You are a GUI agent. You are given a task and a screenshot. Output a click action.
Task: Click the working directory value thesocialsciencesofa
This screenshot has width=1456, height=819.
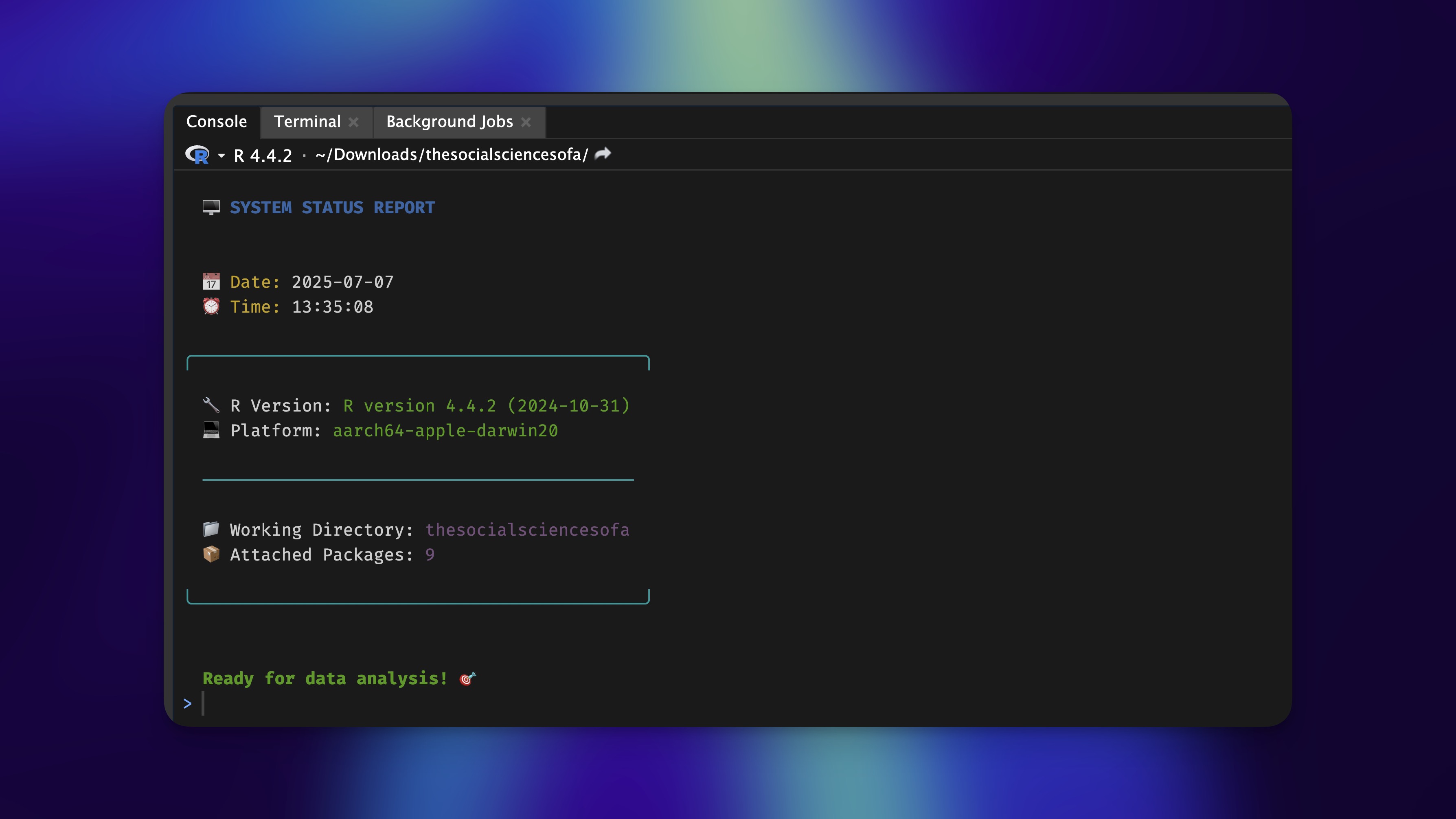click(527, 530)
